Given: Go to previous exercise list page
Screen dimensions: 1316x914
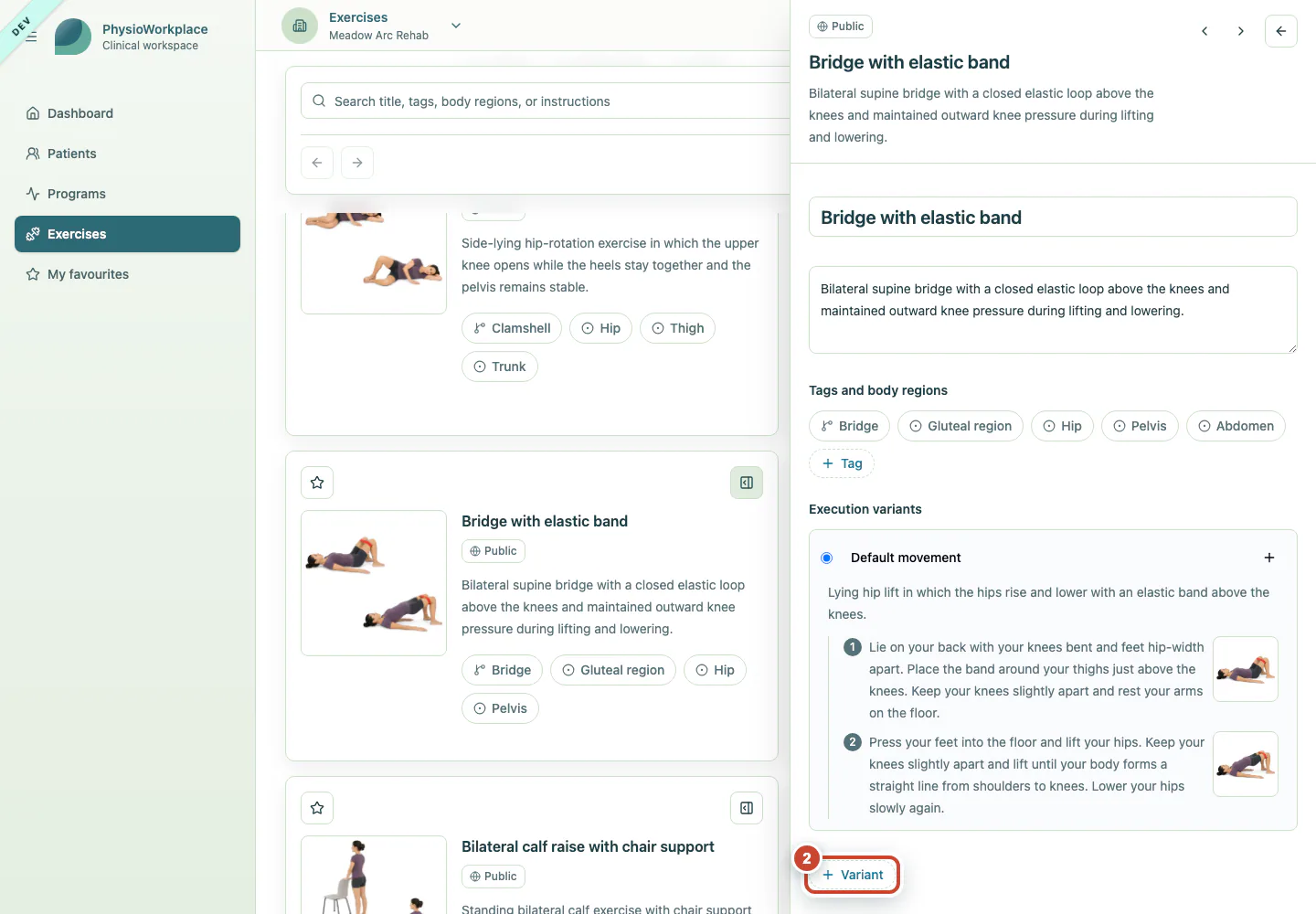Looking at the screenshot, I should (x=317, y=163).
